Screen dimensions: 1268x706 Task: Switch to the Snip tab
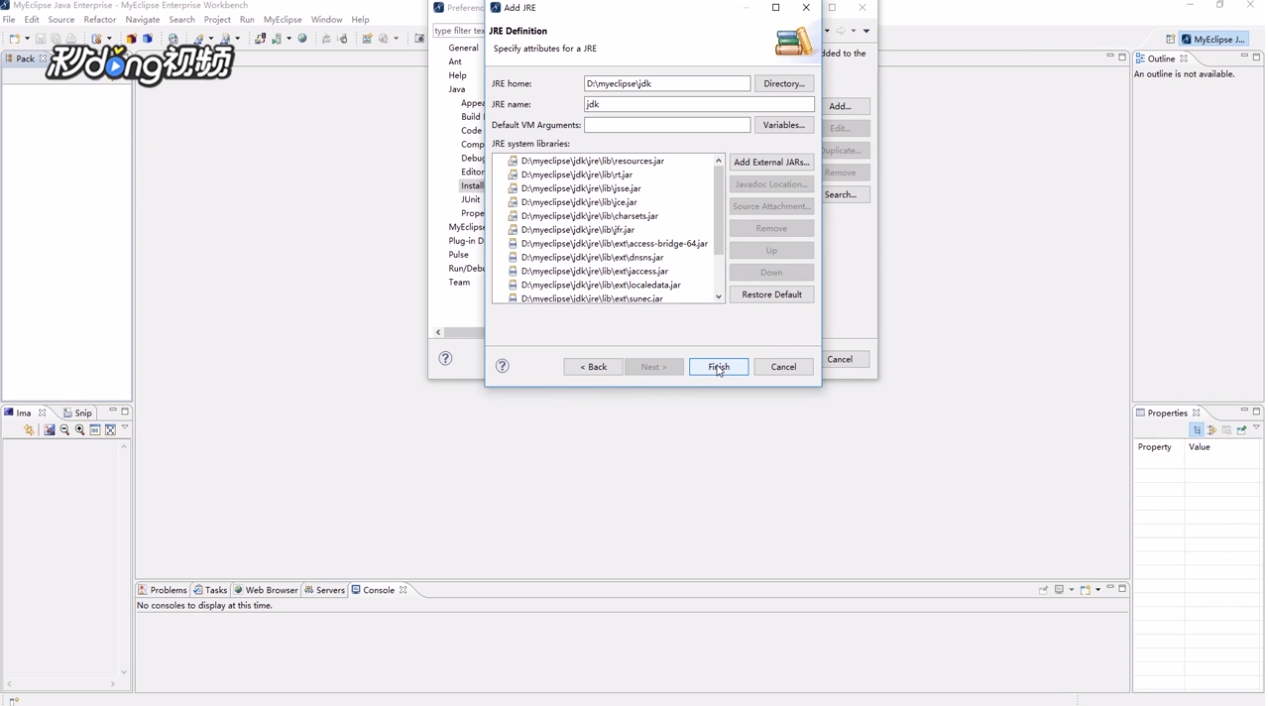pyautogui.click(x=78, y=412)
